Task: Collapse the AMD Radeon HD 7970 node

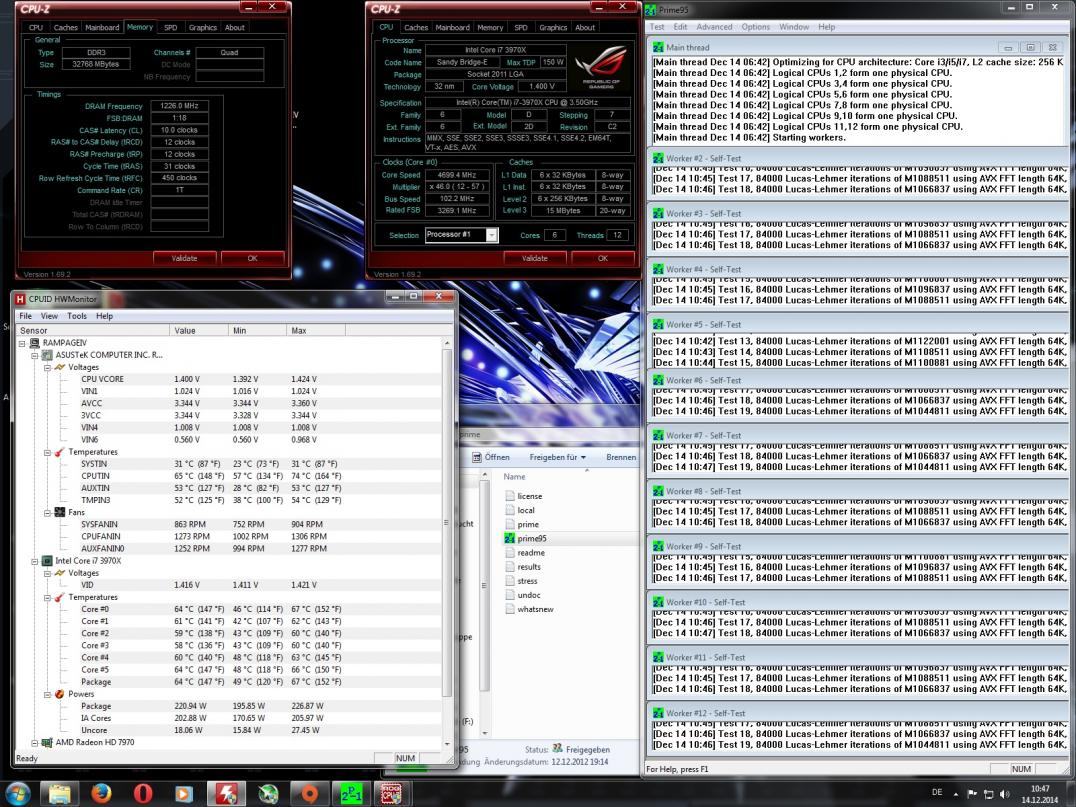Action: 34,743
